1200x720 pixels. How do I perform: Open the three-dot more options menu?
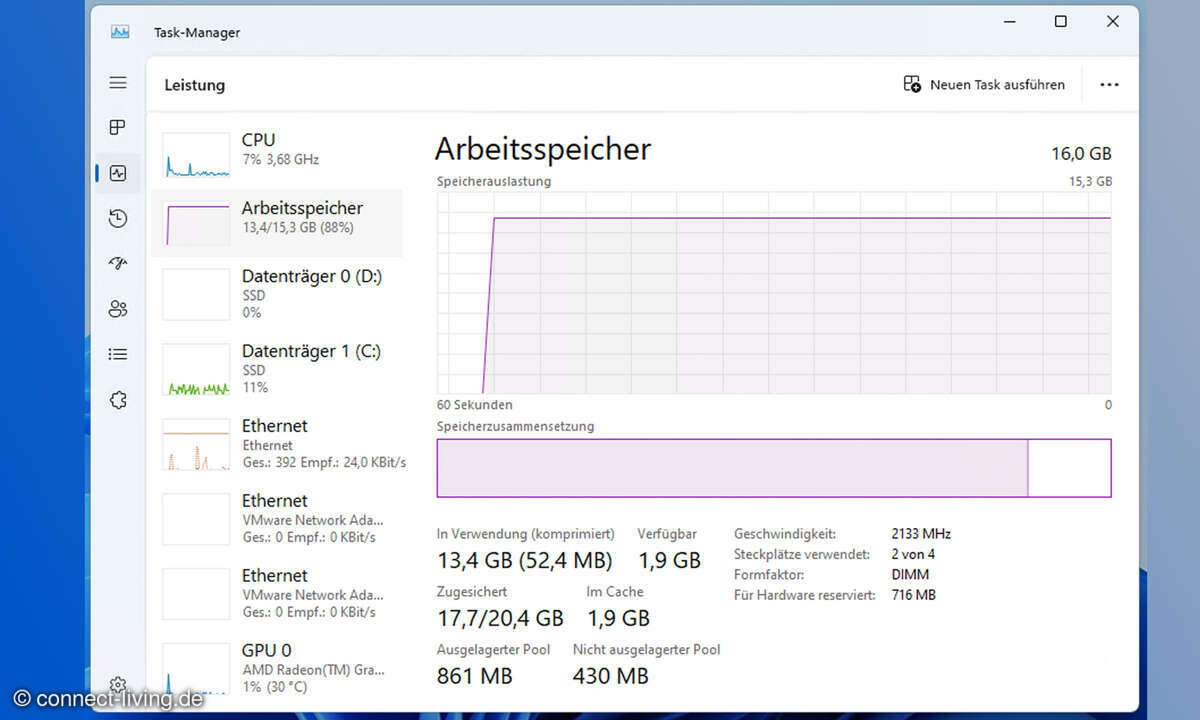(1109, 85)
